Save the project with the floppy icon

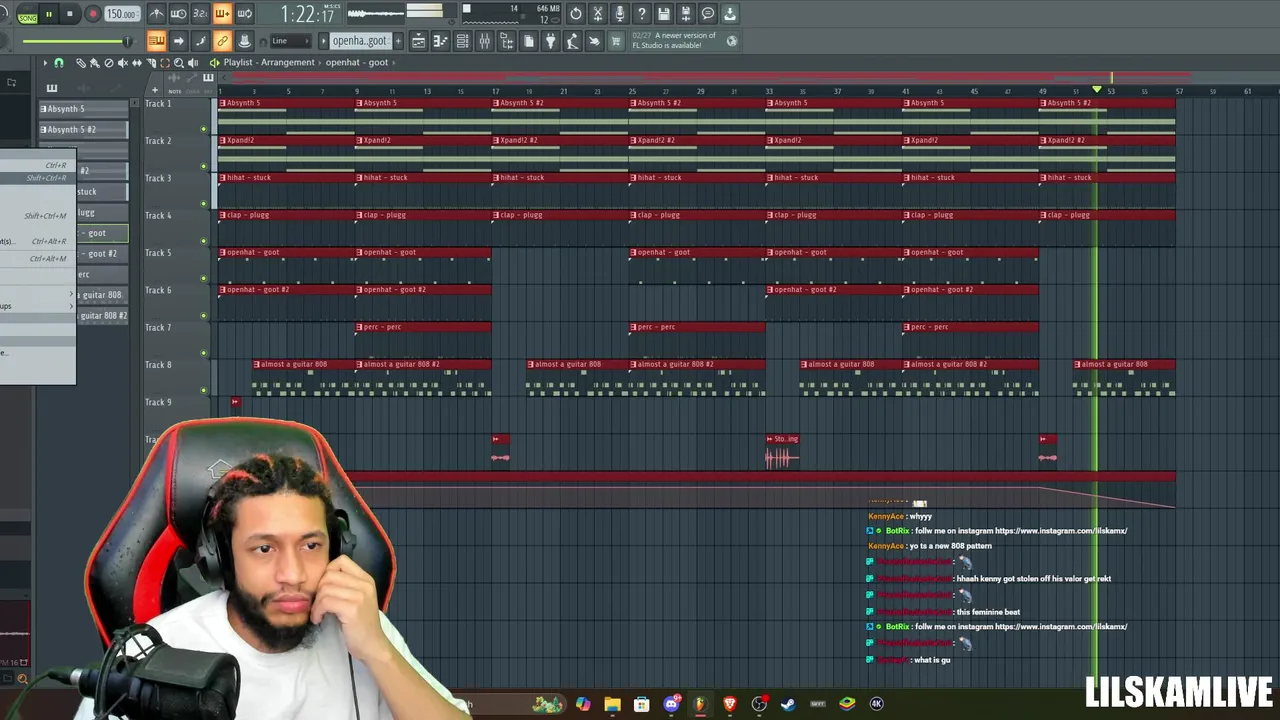click(664, 14)
